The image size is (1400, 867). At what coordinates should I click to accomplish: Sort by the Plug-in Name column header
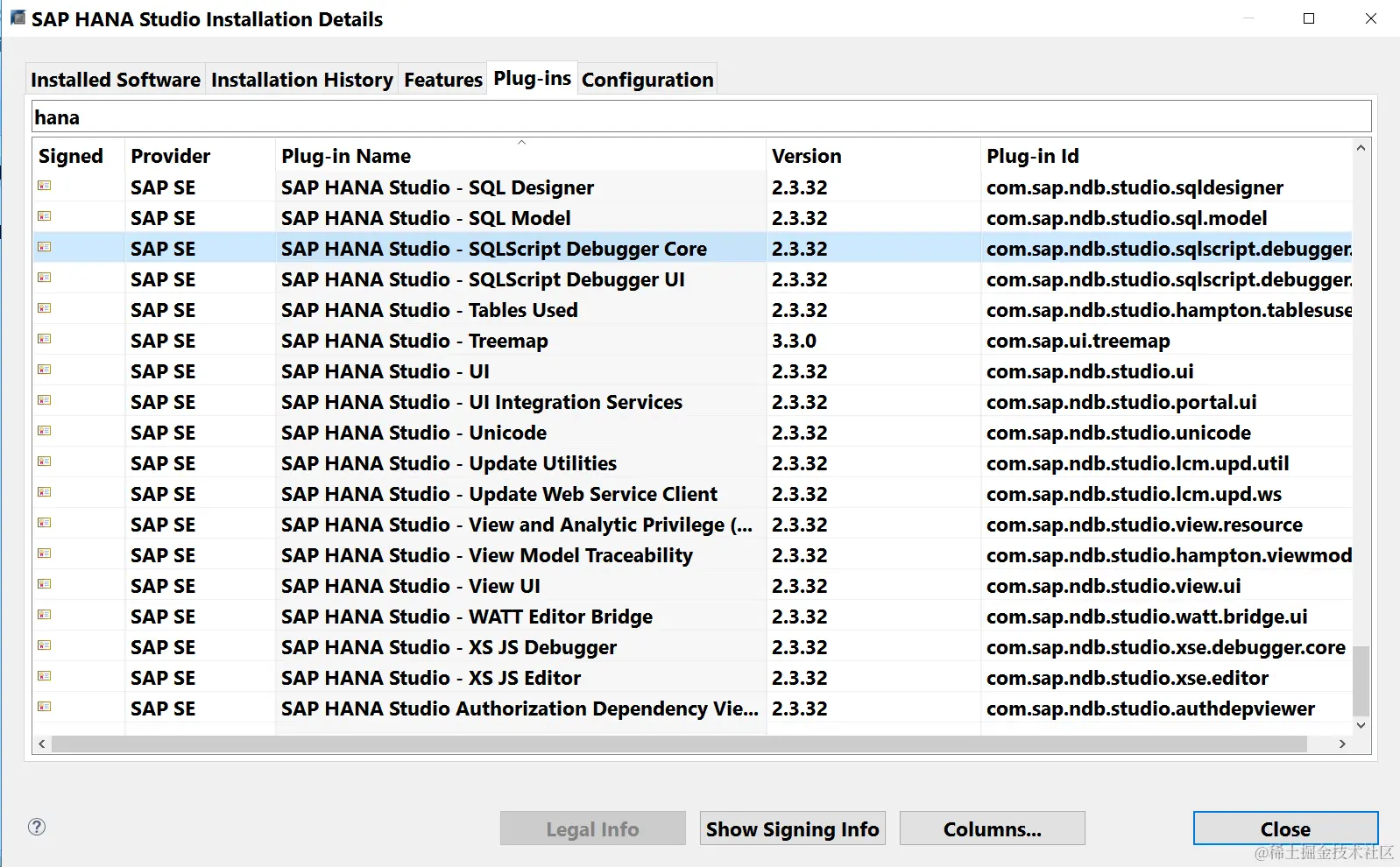pyautogui.click(x=520, y=156)
